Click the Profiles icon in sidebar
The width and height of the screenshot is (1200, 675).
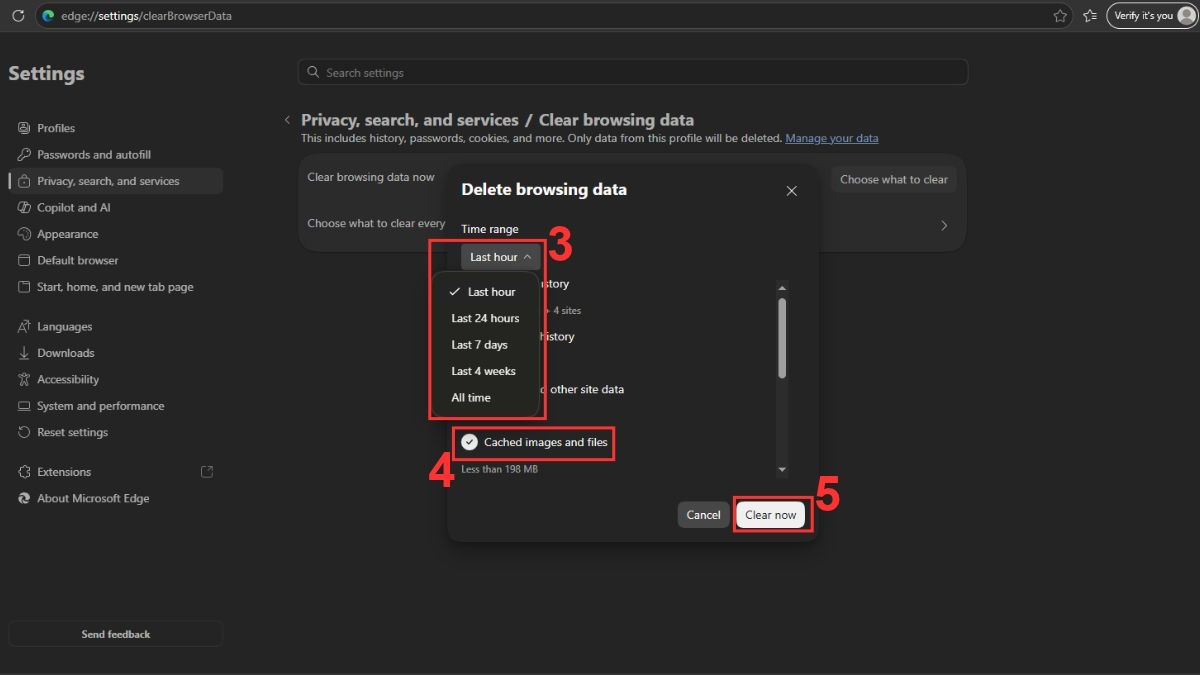tap(24, 128)
